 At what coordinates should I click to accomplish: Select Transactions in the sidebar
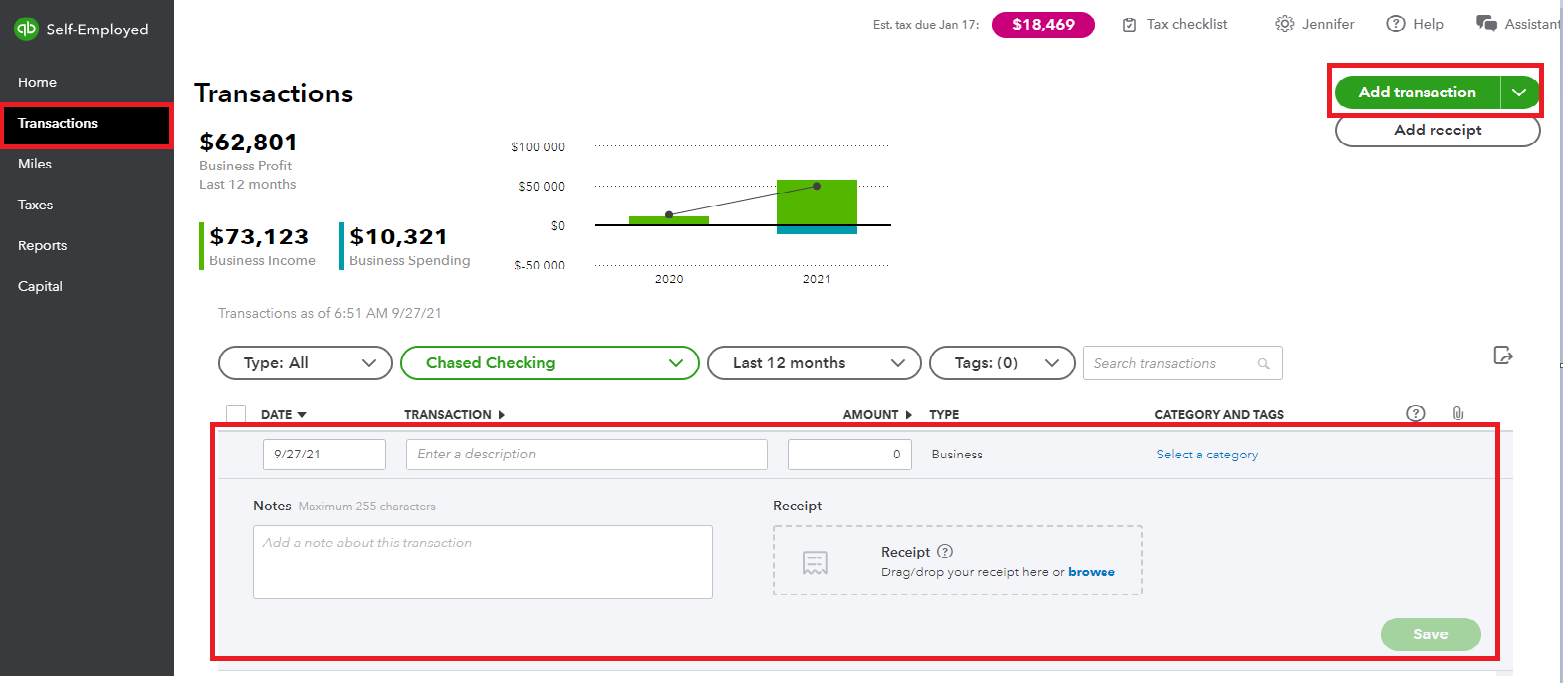click(x=87, y=123)
